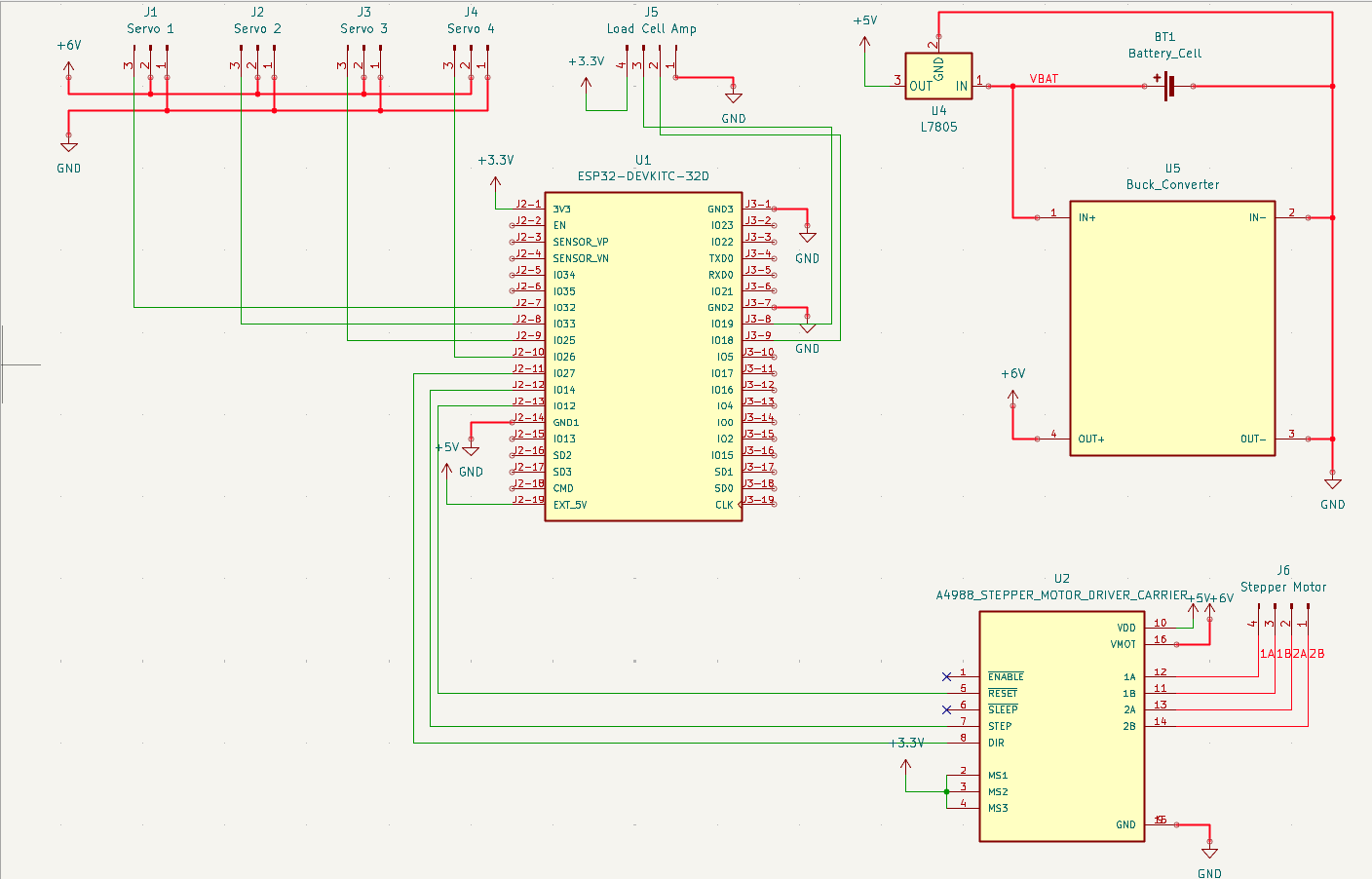Click the Load Cell Amp label
This screenshot has height=879, width=1372.
coord(652,28)
